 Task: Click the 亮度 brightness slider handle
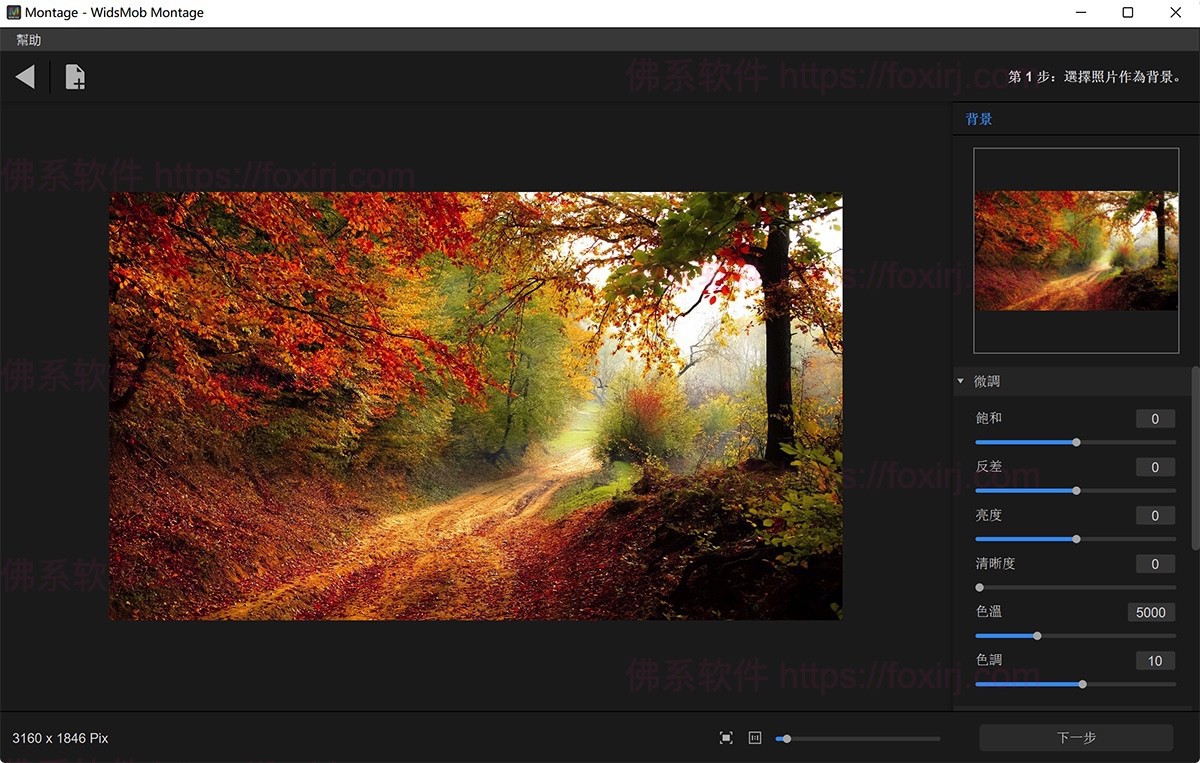pyautogui.click(x=1076, y=539)
